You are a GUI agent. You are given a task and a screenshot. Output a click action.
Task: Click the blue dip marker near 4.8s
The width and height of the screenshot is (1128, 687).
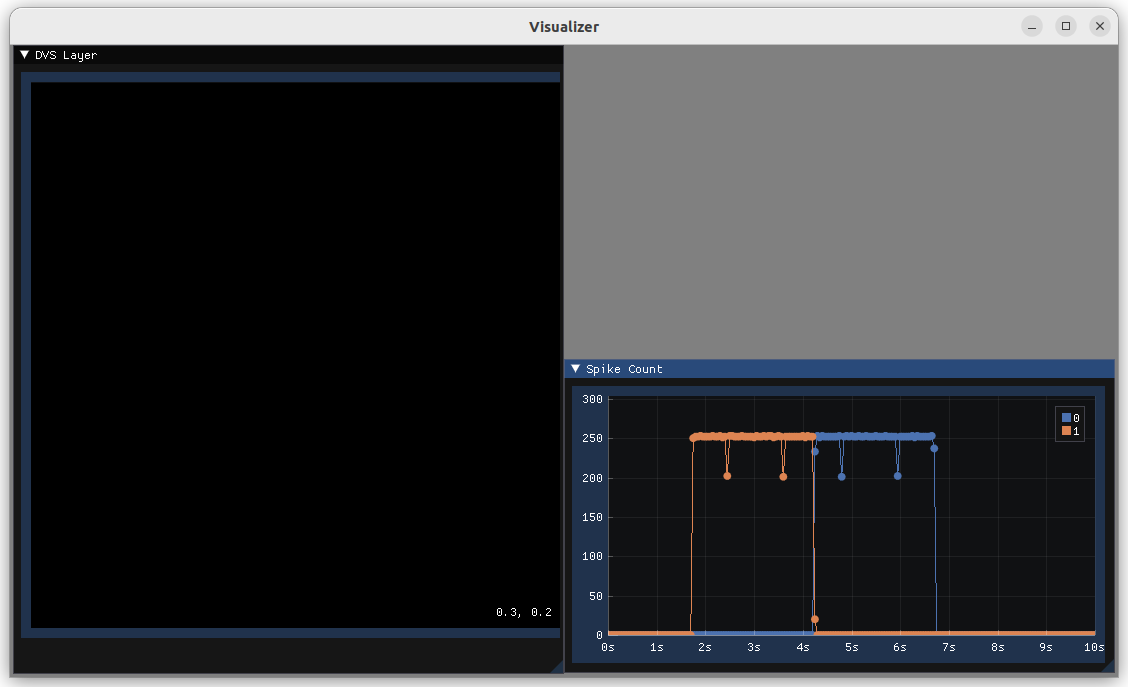pos(842,477)
